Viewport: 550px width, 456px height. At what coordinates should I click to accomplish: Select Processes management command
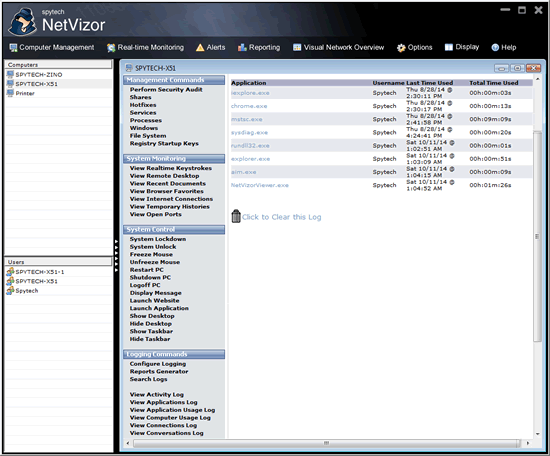tap(146, 120)
